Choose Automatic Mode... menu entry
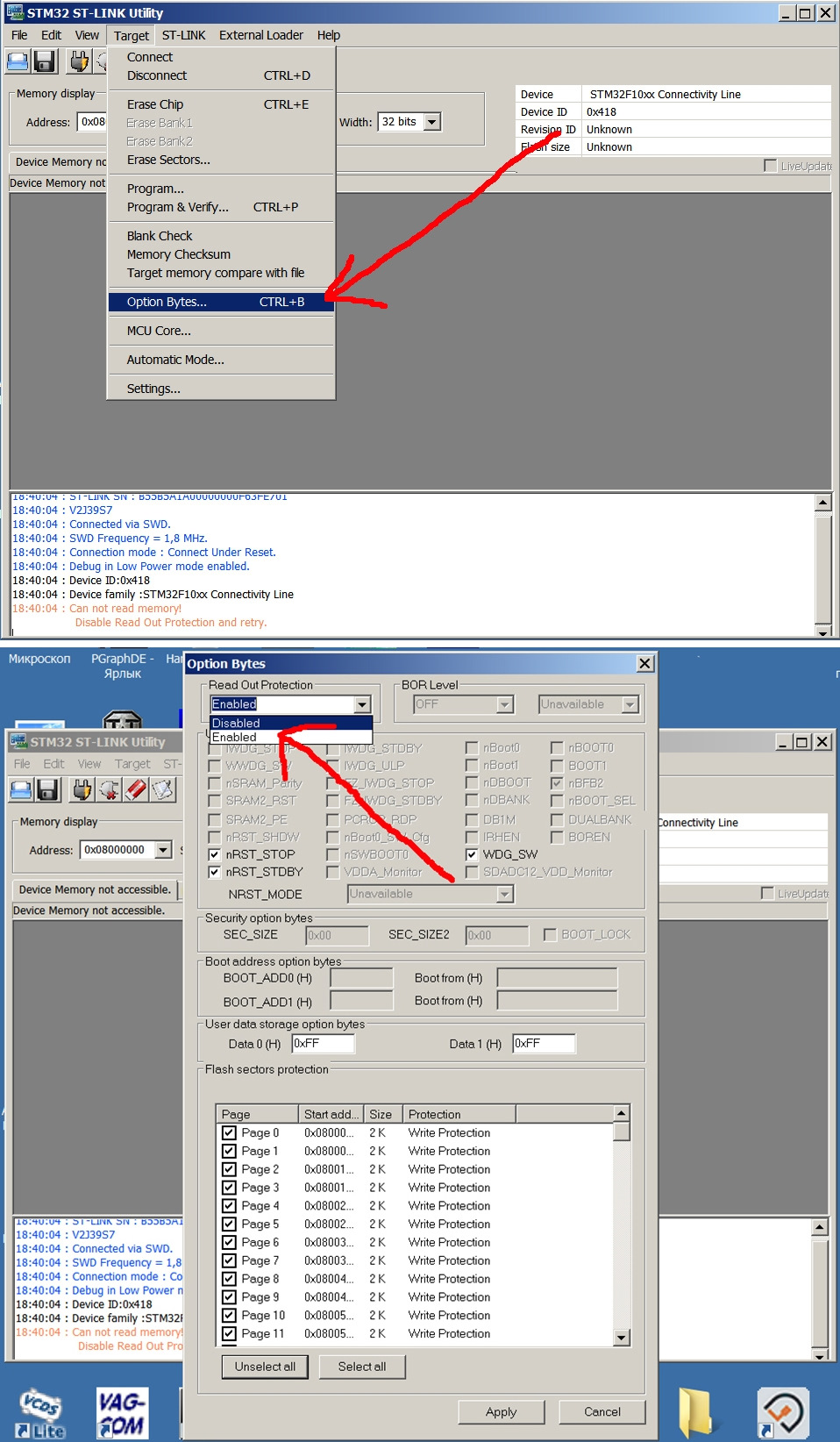Image resolution: width=840 pixels, height=1442 pixels. click(x=221, y=360)
